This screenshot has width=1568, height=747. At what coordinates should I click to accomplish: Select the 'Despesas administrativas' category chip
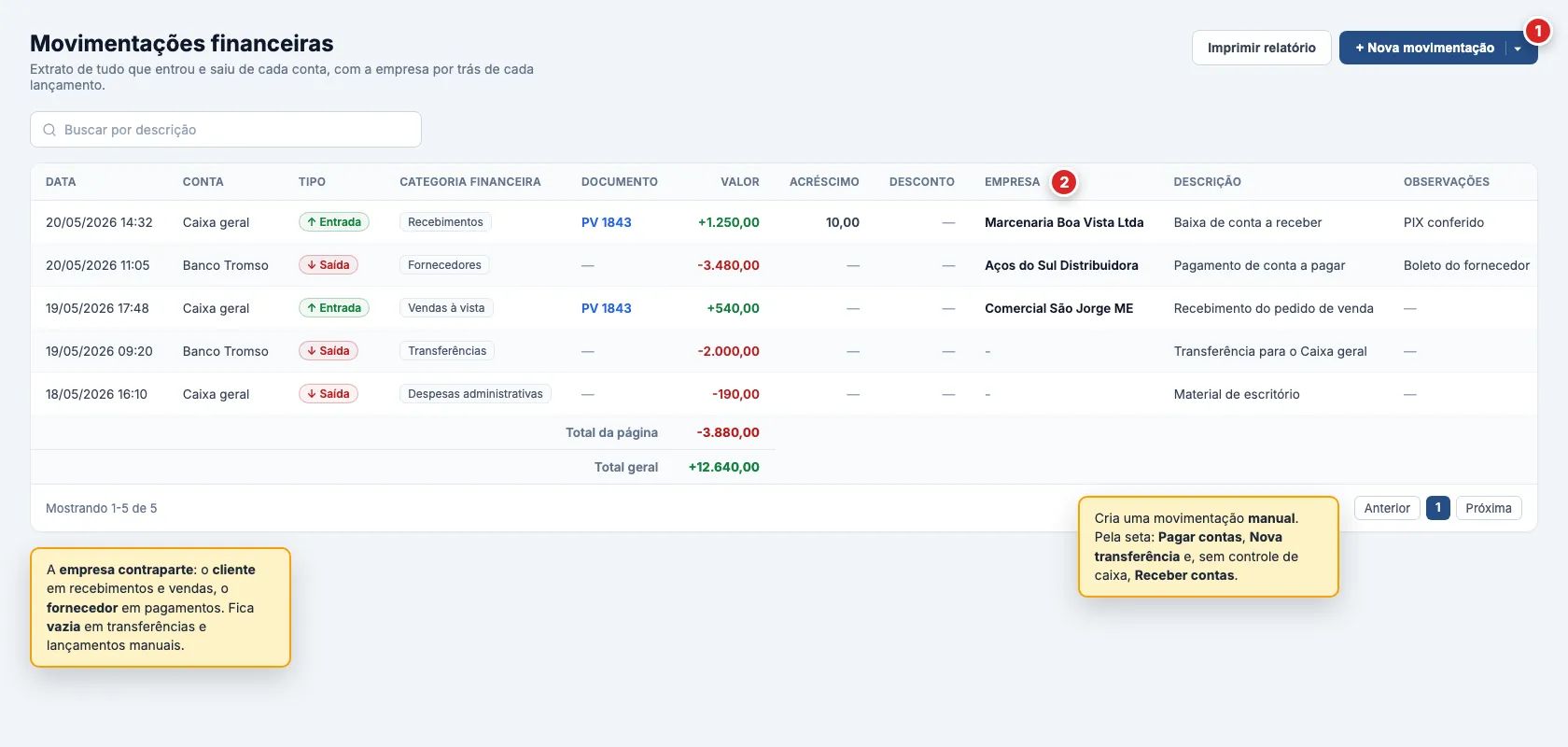click(475, 394)
